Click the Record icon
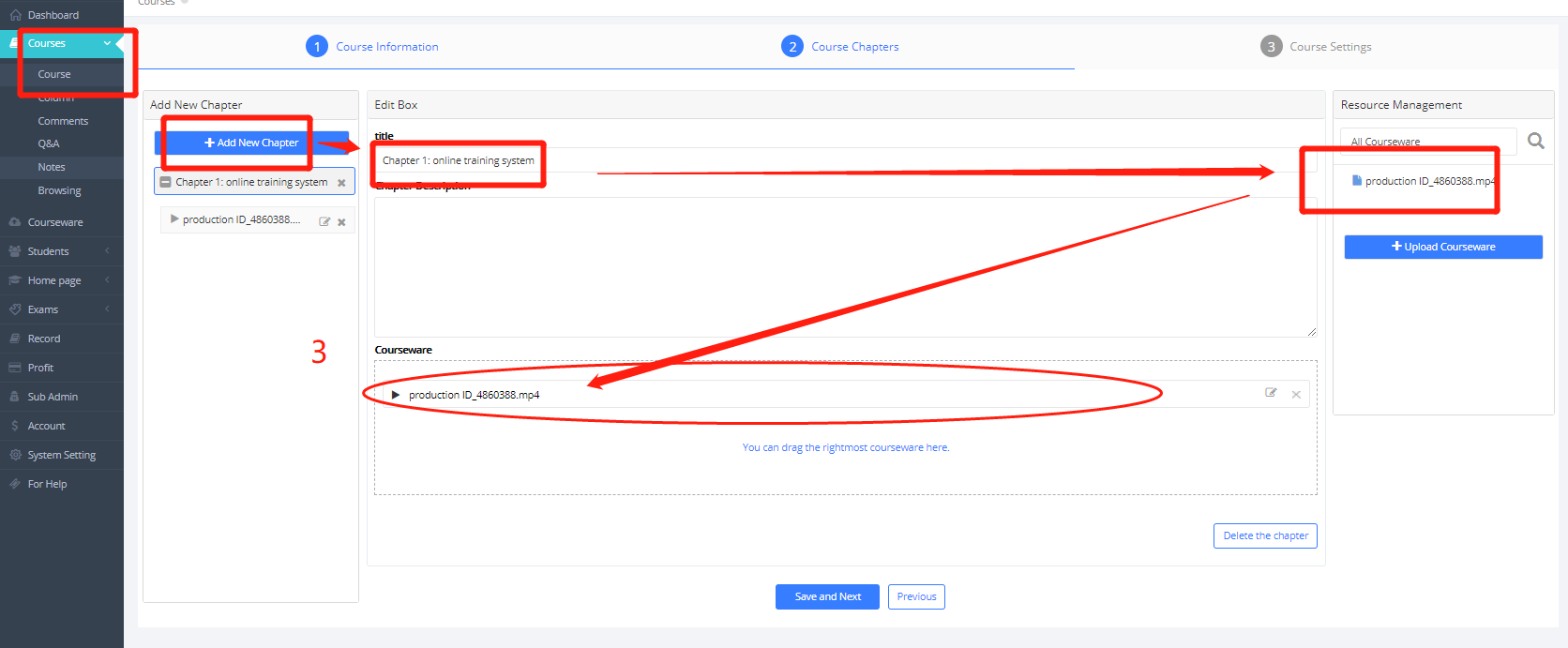Image resolution: width=1568 pixels, height=648 pixels. pyautogui.click(x=15, y=339)
